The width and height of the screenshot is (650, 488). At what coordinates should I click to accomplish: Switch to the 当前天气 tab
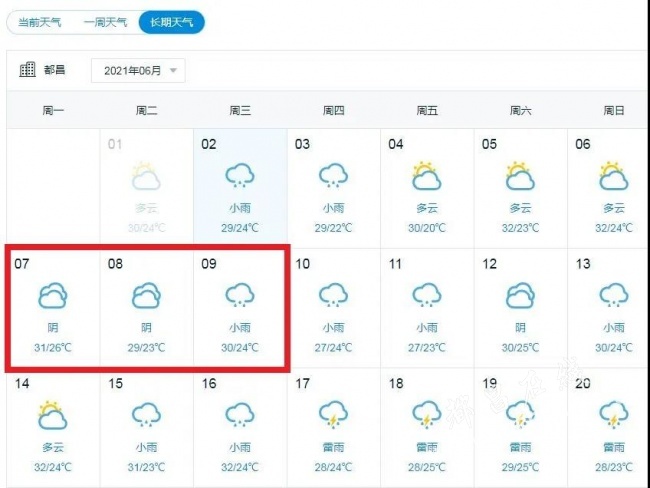[x=40, y=22]
